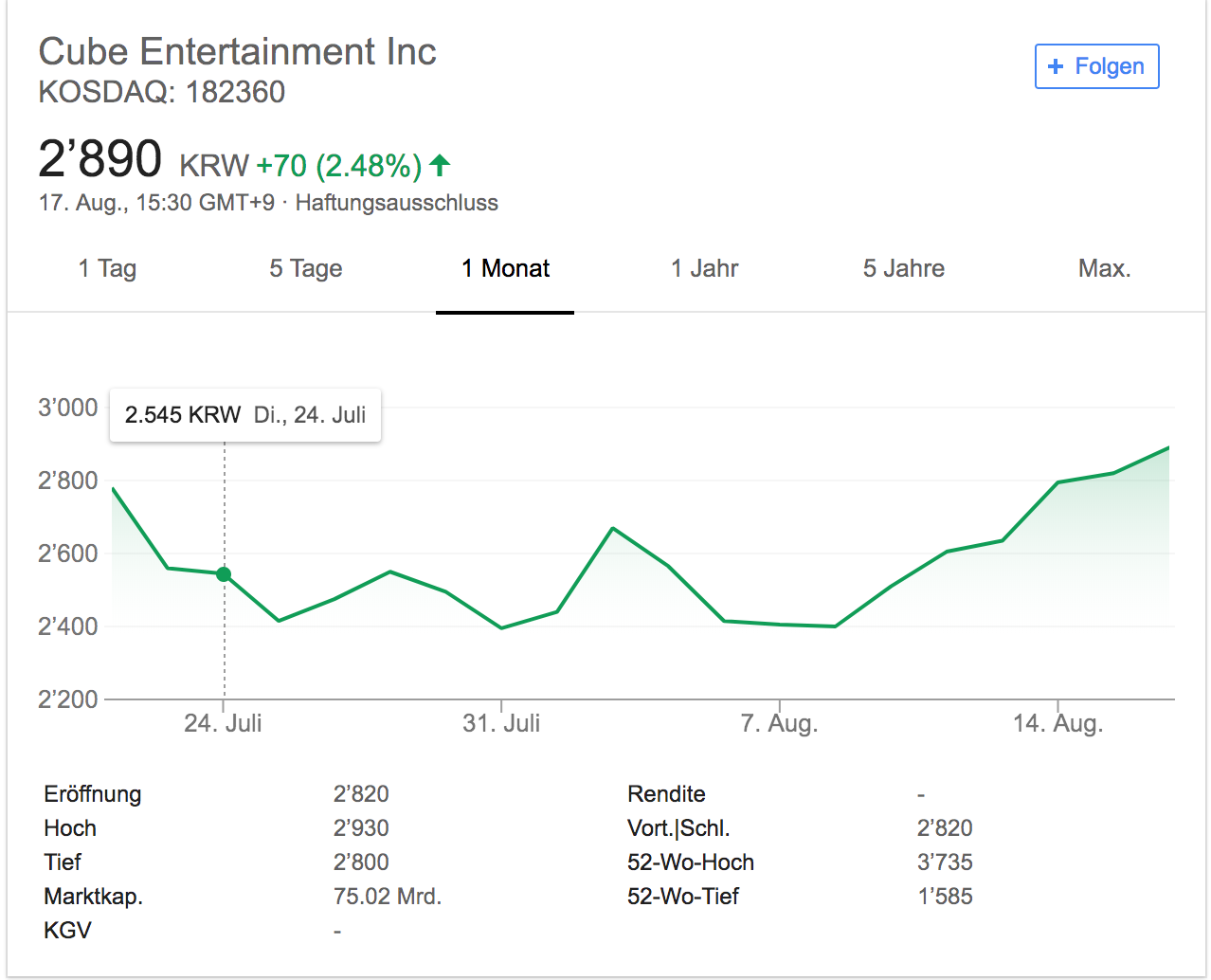Select the Max. time range
This screenshot has height=980, width=1211.
click(x=1104, y=269)
